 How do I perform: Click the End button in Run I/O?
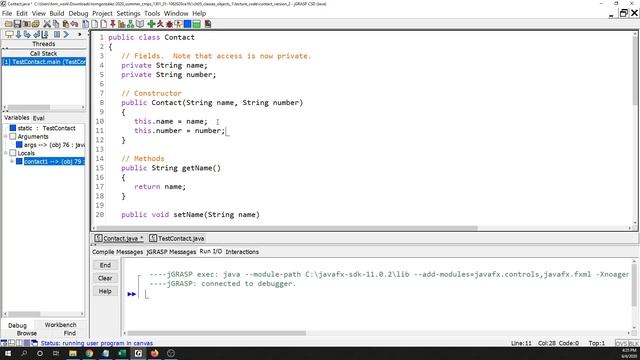tap(105, 265)
